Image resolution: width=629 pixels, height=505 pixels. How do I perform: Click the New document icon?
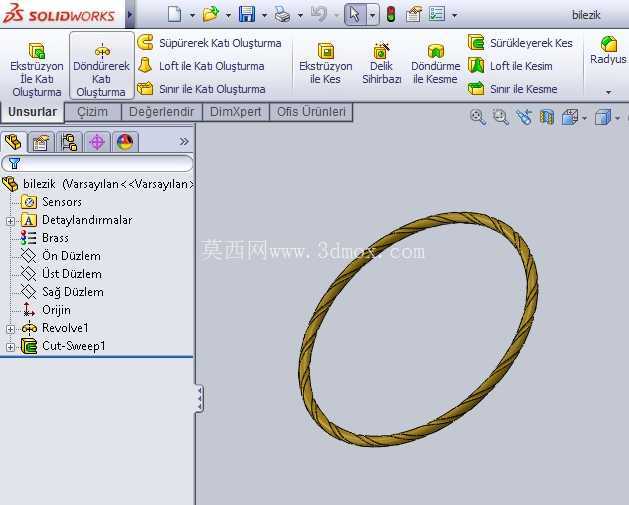pyautogui.click(x=174, y=14)
